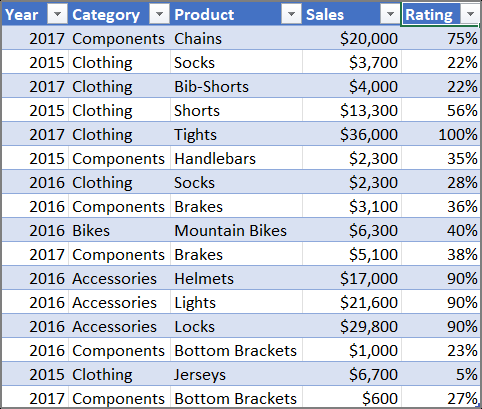This screenshot has height=409, width=482.
Task: Select the Jerseys product cell
Action: [236, 374]
